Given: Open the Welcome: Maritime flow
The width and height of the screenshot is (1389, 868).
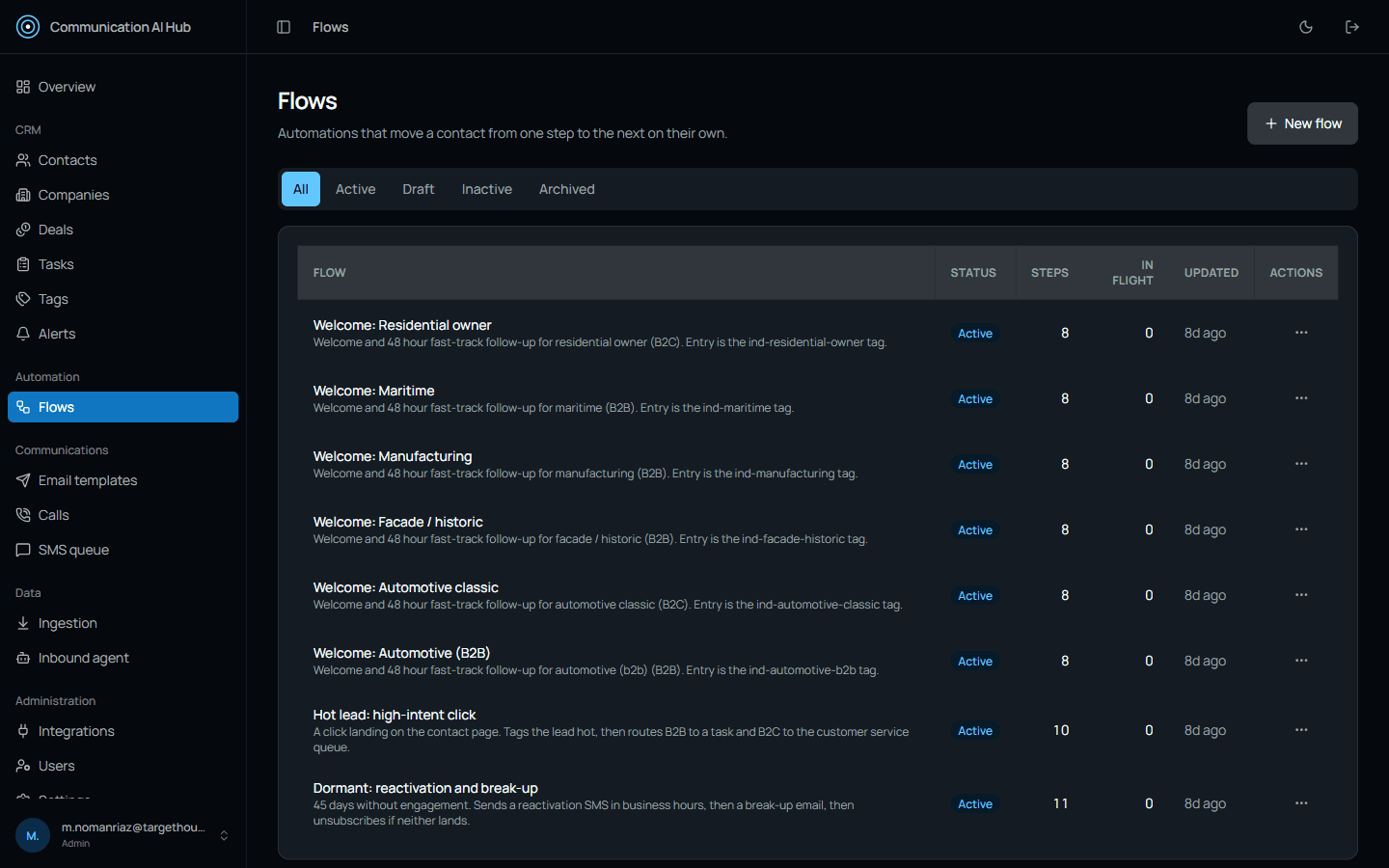Looking at the screenshot, I should click(373, 391).
